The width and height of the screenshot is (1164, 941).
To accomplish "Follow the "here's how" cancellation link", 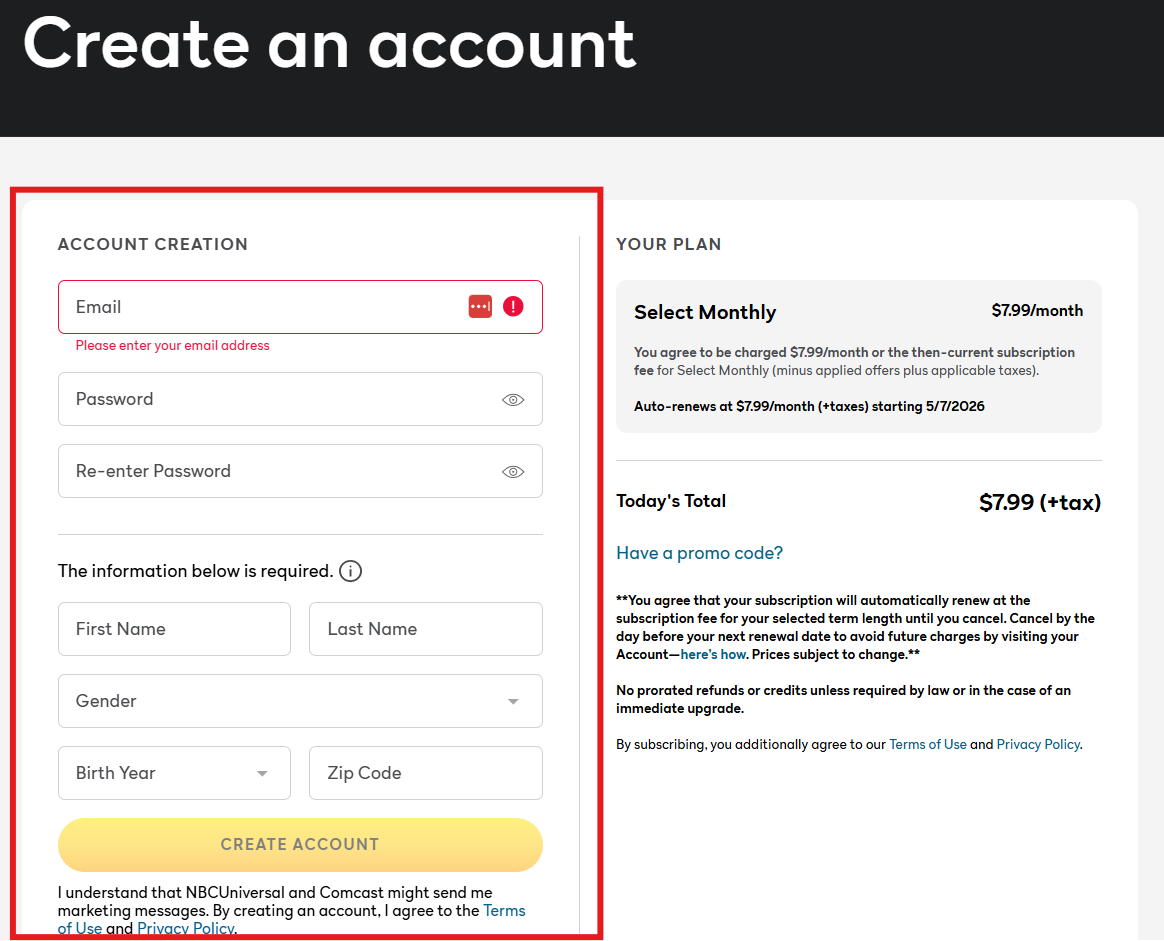I will (713, 654).
